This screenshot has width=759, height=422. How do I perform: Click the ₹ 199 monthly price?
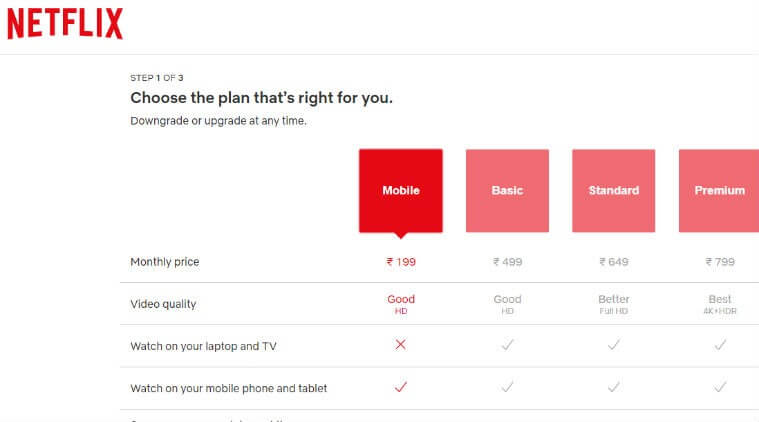(x=401, y=262)
